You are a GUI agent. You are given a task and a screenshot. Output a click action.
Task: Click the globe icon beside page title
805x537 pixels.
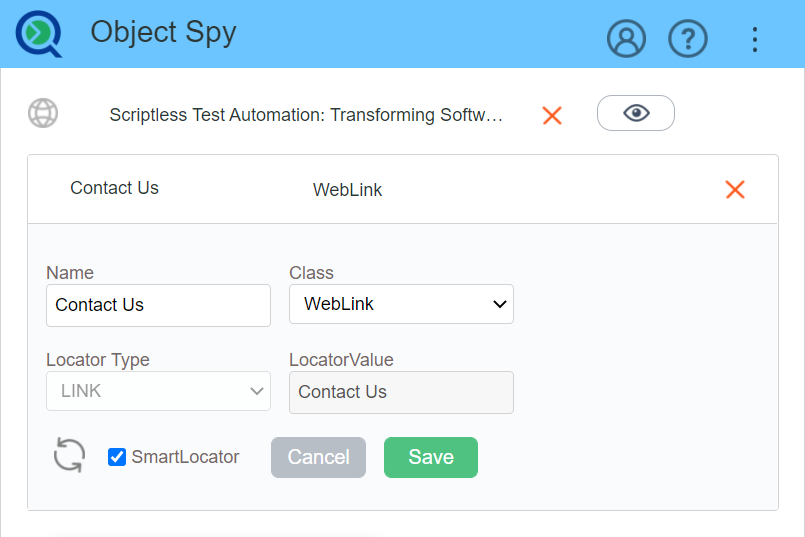(x=43, y=113)
